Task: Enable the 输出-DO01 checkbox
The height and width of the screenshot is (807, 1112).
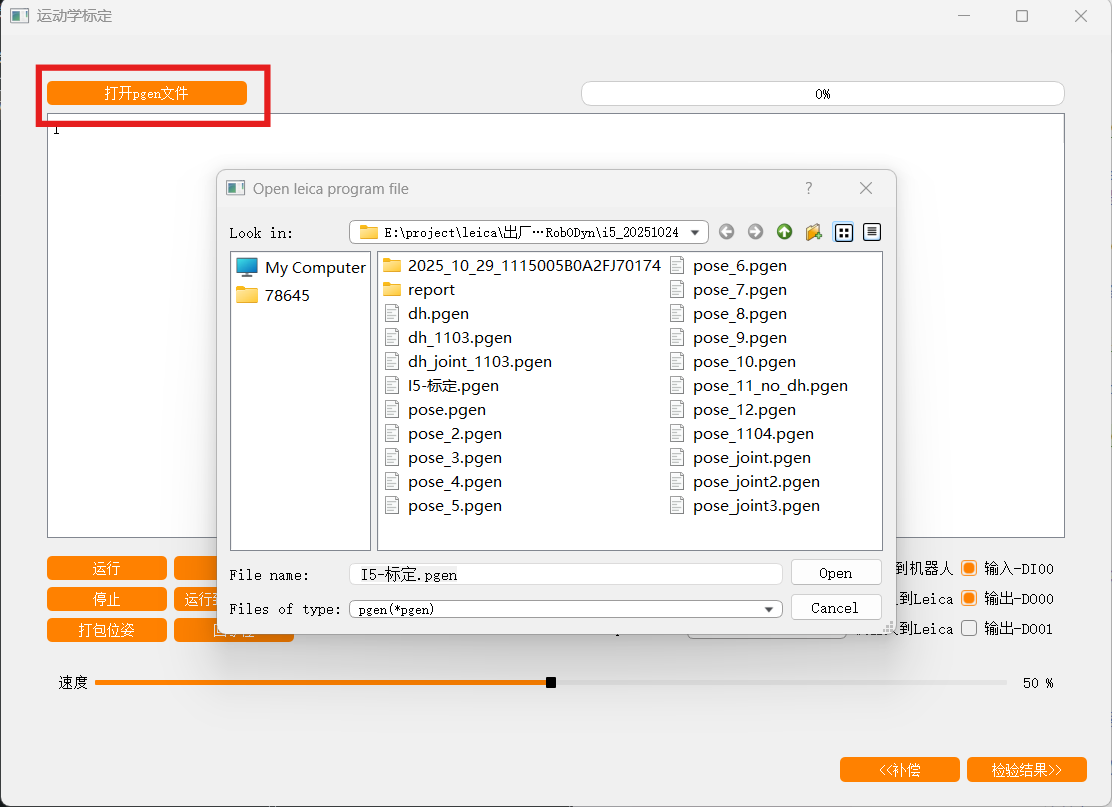Action: [967, 628]
